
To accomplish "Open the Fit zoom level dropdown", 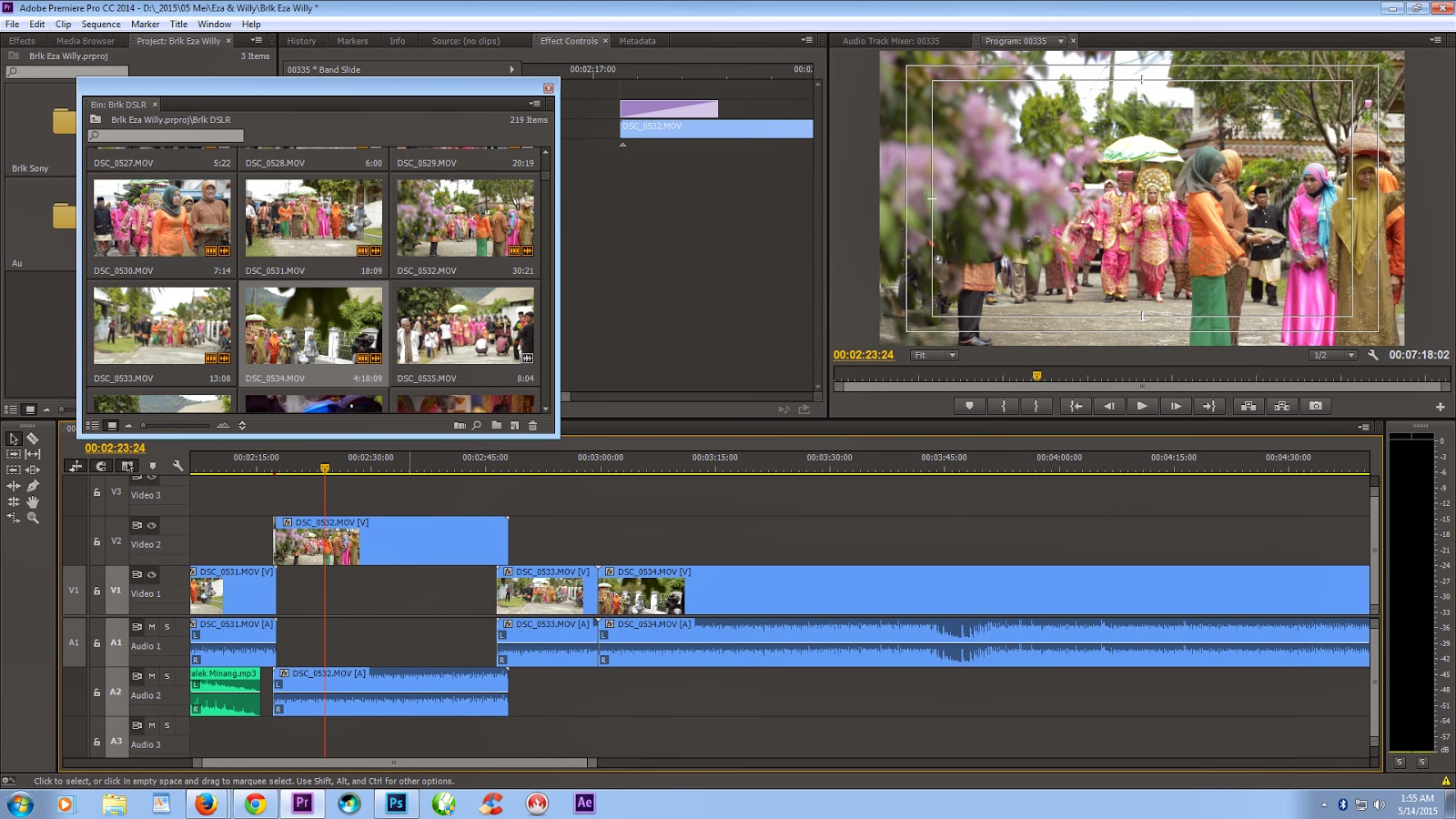I will click(935, 355).
